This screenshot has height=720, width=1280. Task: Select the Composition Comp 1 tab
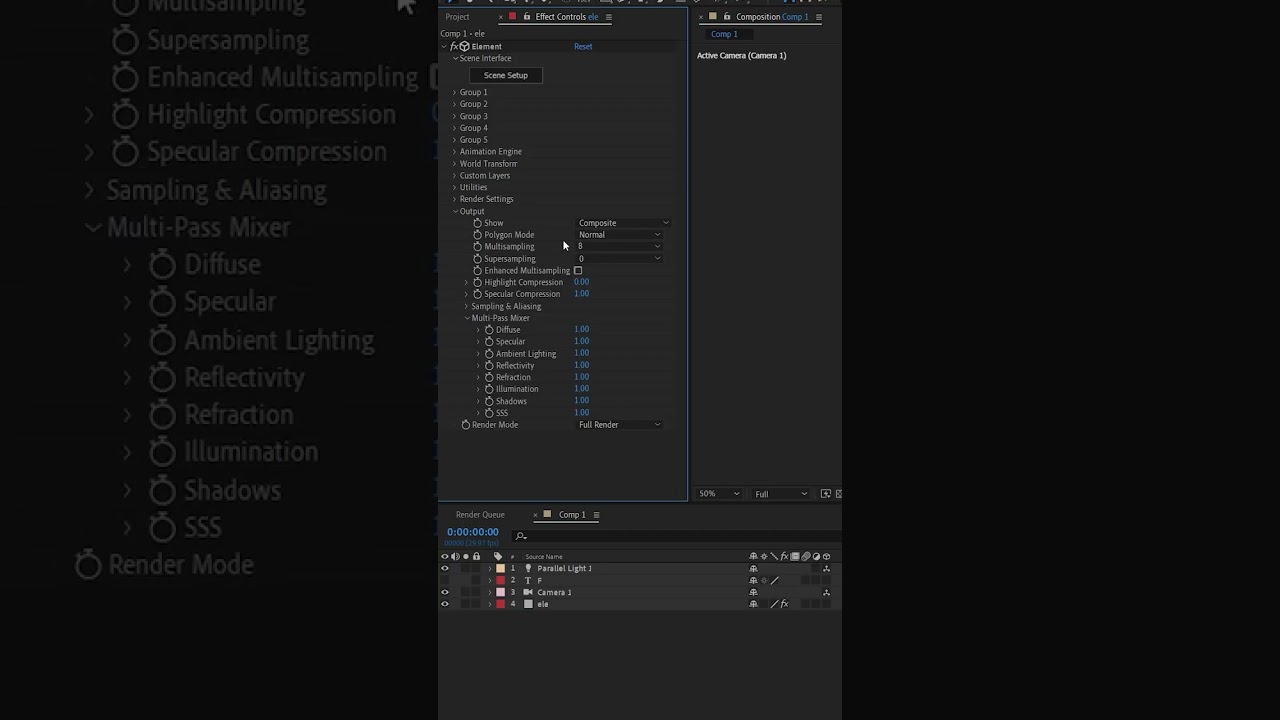pyautogui.click(x=772, y=17)
